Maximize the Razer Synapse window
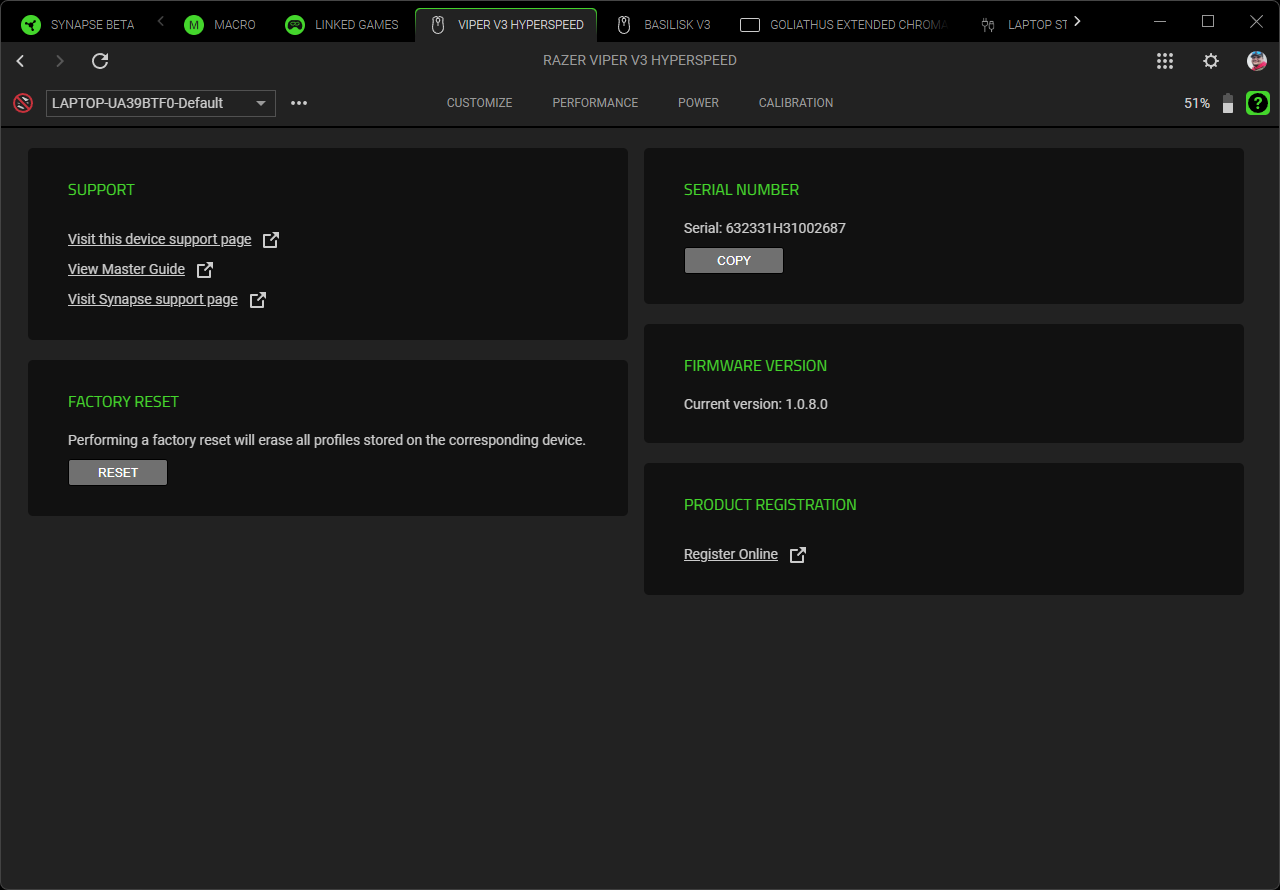The height and width of the screenshot is (890, 1280). tap(1208, 22)
